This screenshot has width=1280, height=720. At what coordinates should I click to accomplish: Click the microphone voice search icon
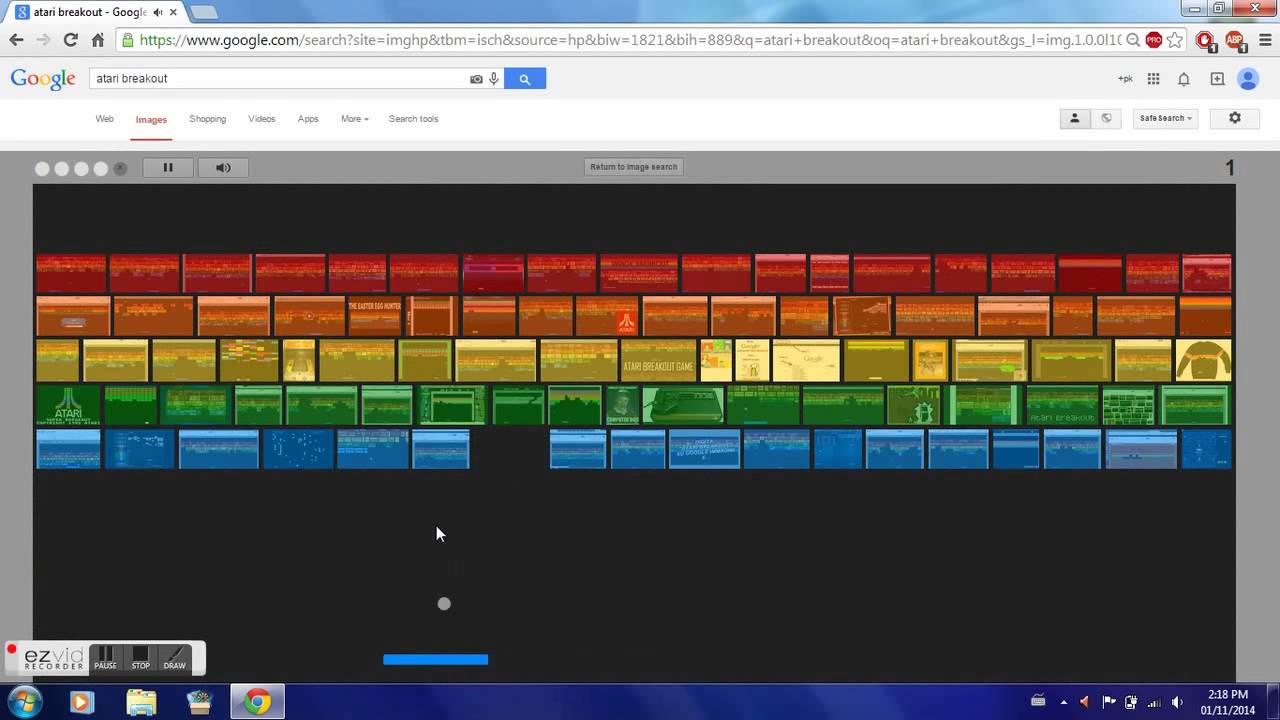[x=494, y=79]
